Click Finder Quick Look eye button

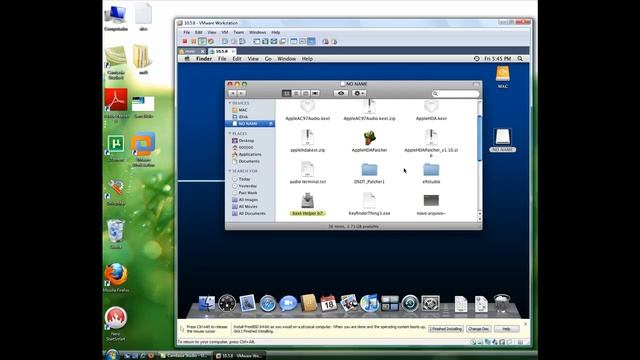pyautogui.click(x=341, y=93)
